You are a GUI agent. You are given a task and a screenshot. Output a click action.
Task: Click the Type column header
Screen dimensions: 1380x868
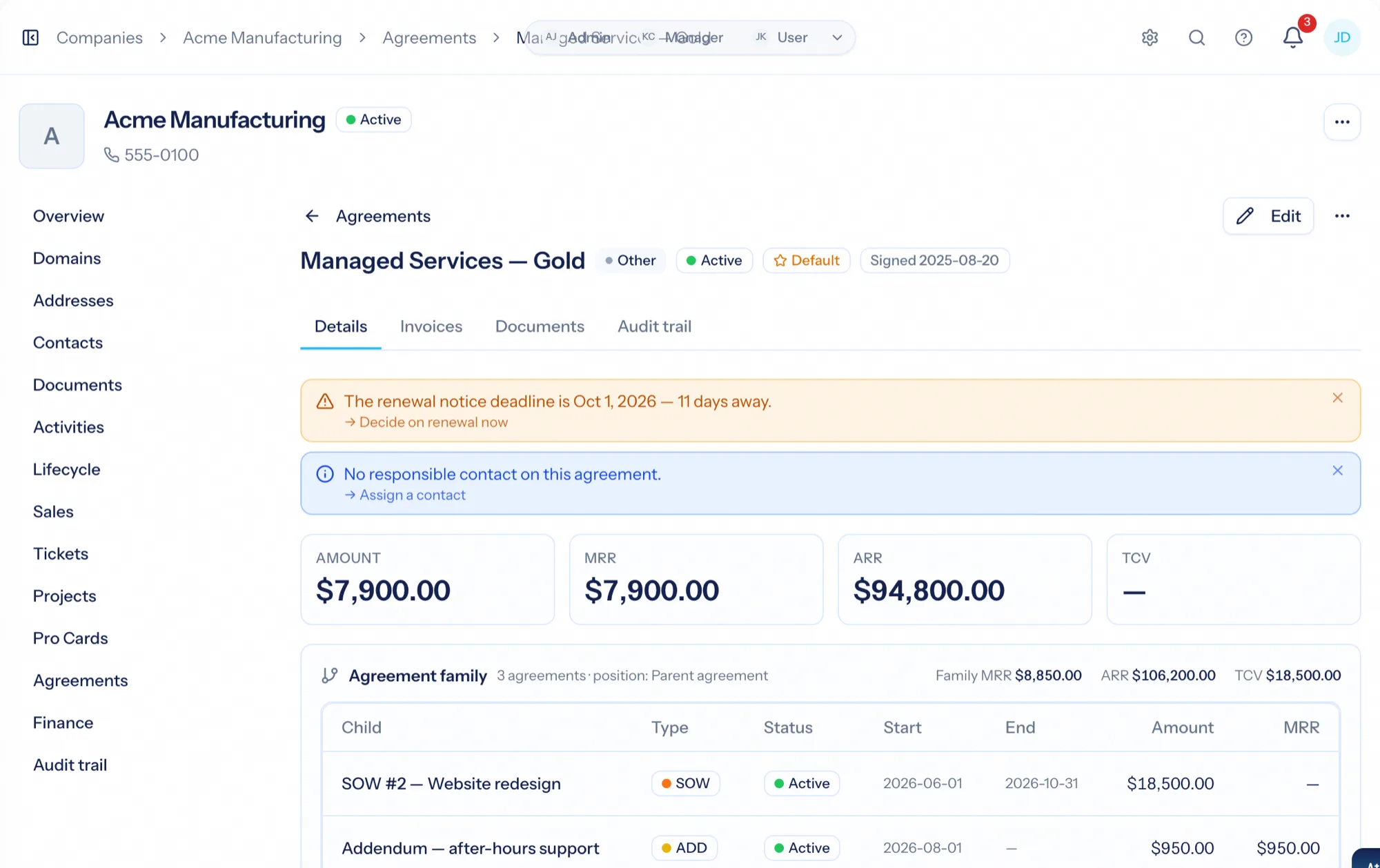coord(670,727)
